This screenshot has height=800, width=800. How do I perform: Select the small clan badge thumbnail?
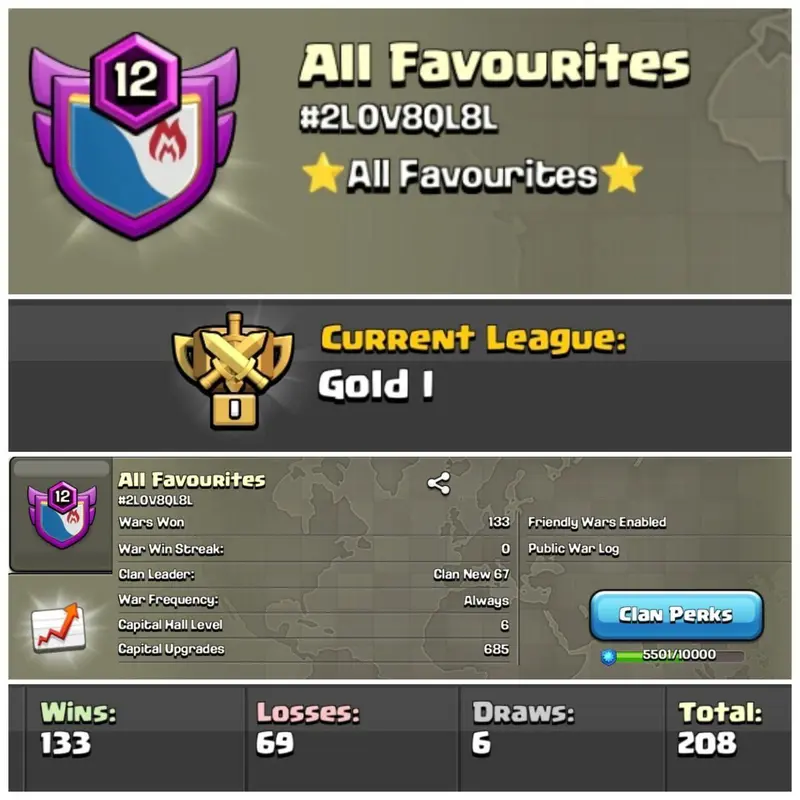pos(62,514)
